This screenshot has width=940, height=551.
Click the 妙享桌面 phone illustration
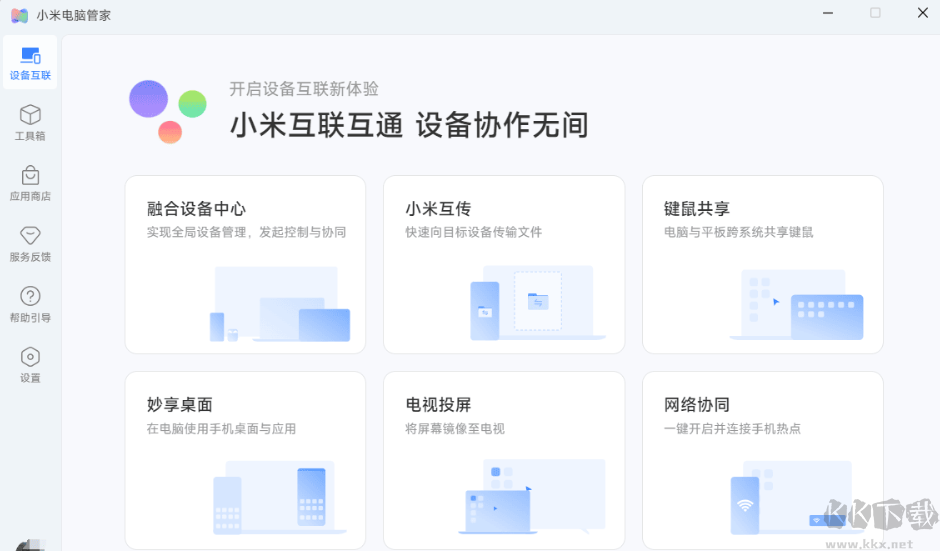pyautogui.click(x=280, y=498)
